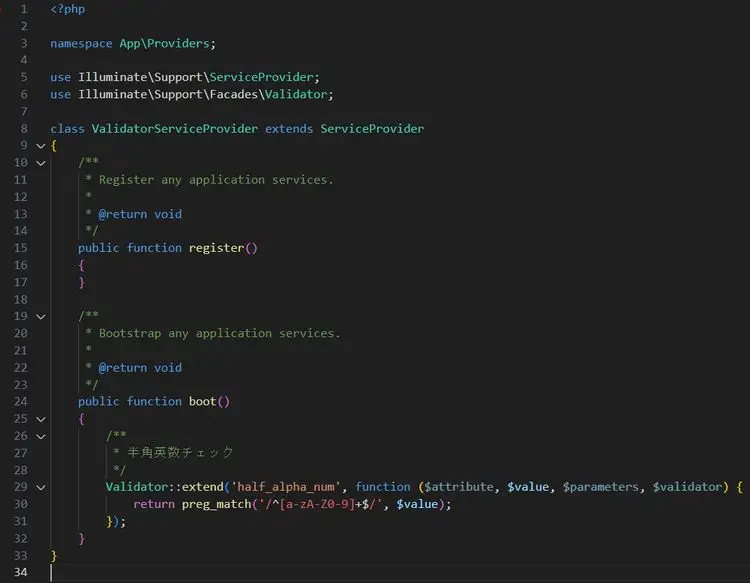Click 'extend' method call on line 29

(x=202, y=487)
